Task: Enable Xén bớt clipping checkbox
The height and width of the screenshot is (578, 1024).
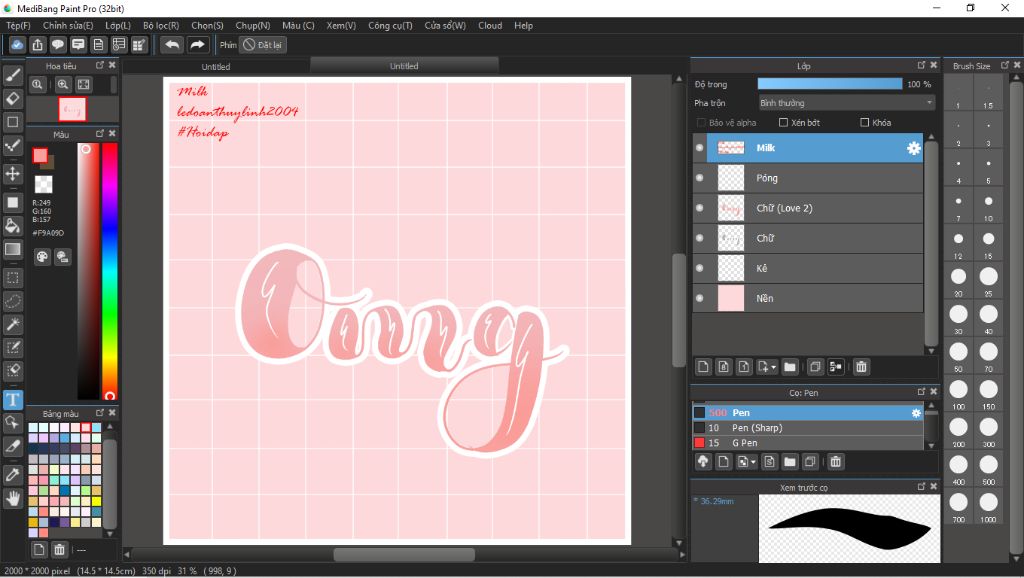Action: (x=783, y=122)
